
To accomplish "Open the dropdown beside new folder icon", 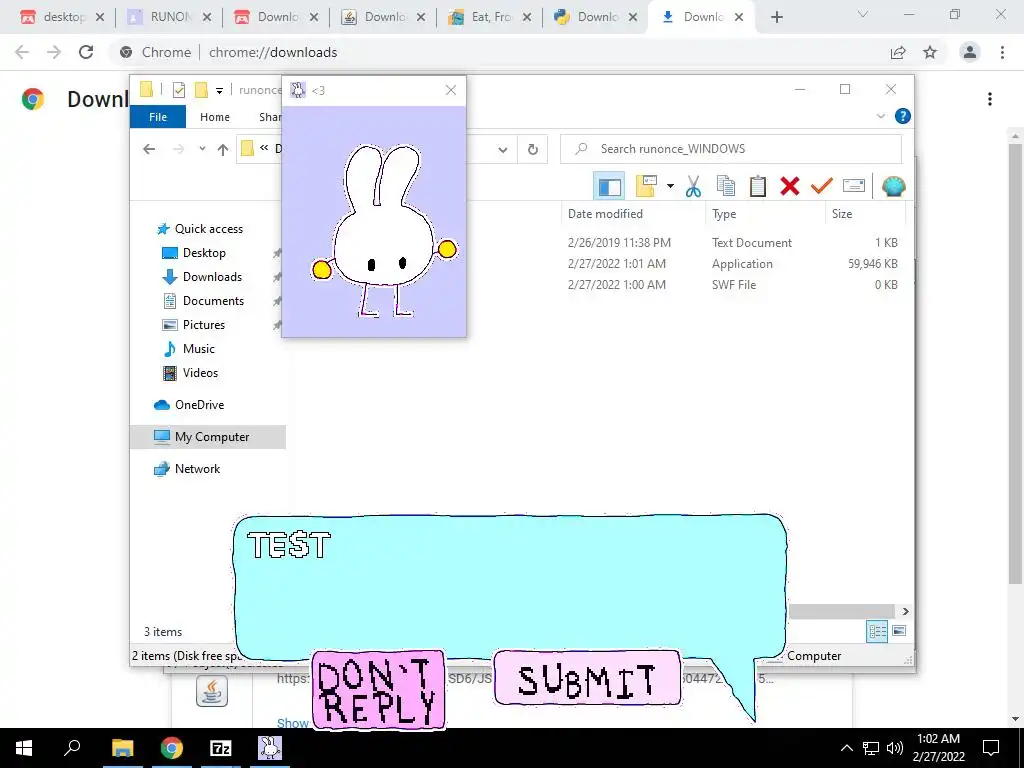I will (x=670, y=186).
